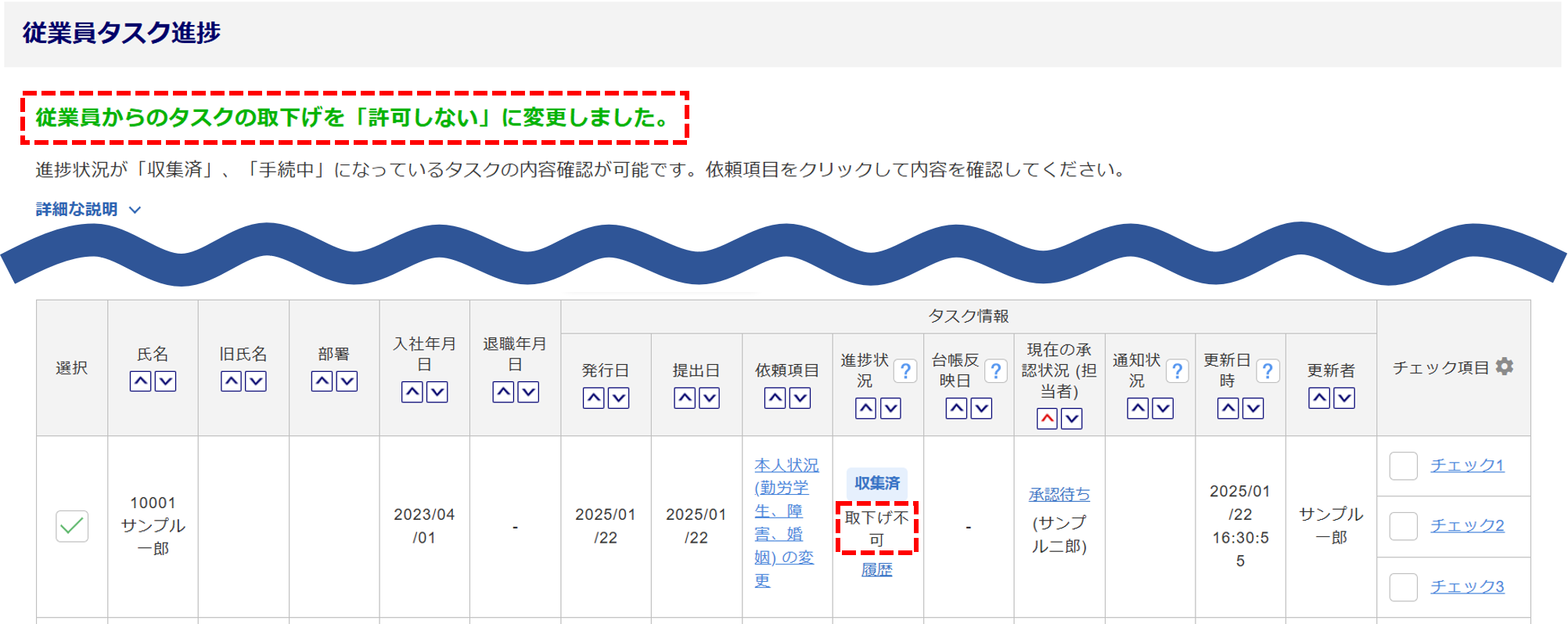Open チェック項目 gear settings
This screenshot has height=624, width=1568.
point(1505,366)
